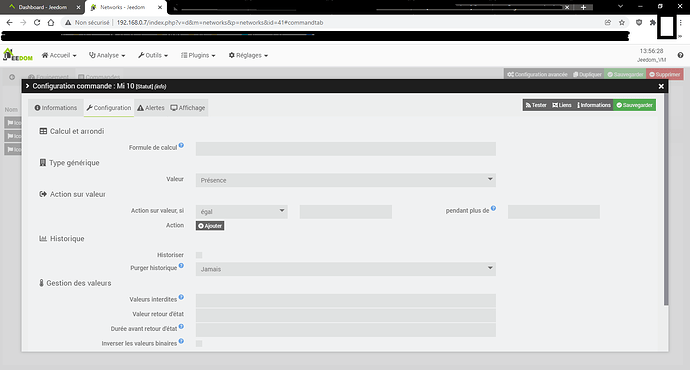
Task: Show help for pendant plus de
Action: point(493,208)
